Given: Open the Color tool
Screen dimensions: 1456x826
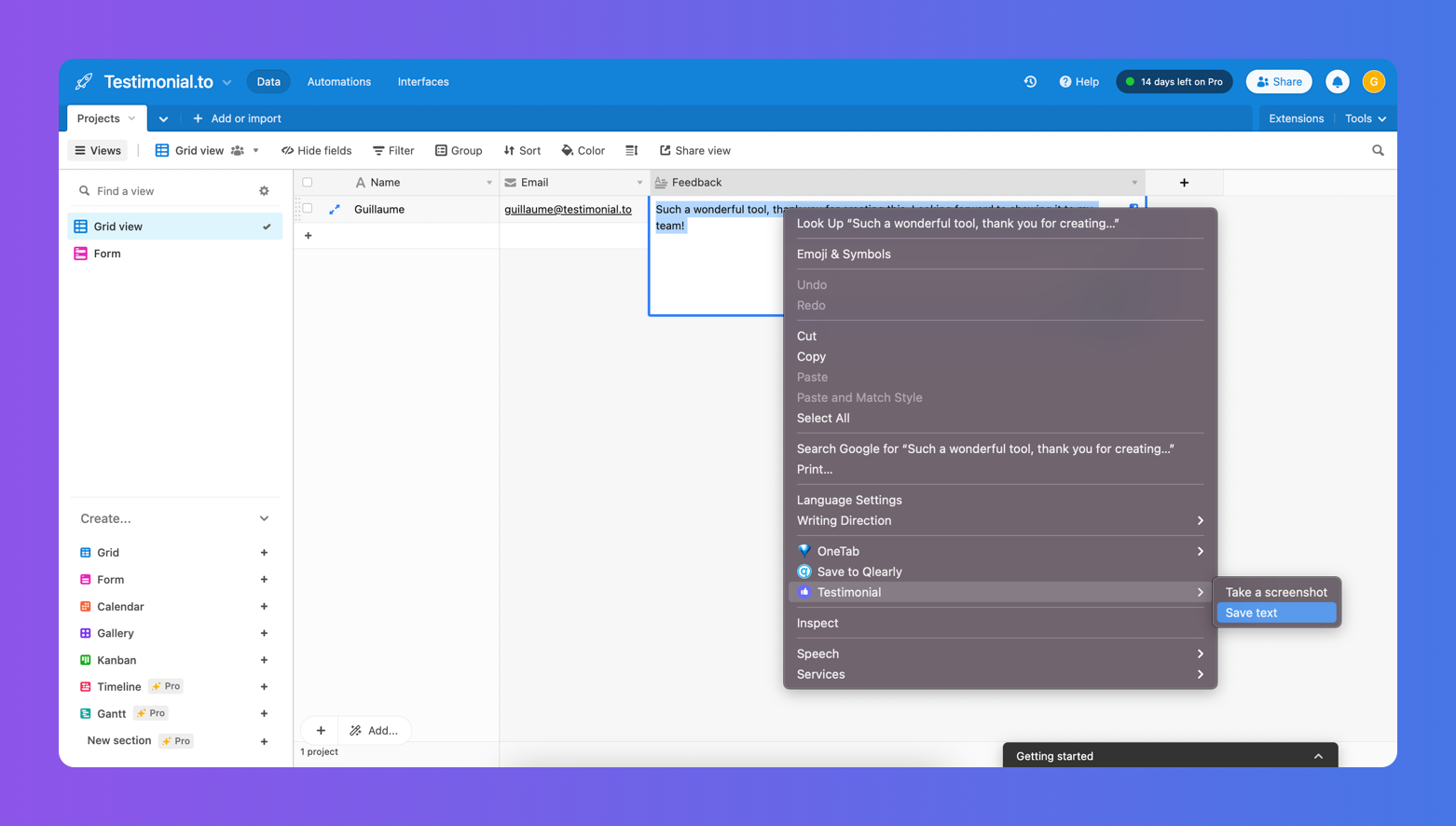Looking at the screenshot, I should point(584,150).
